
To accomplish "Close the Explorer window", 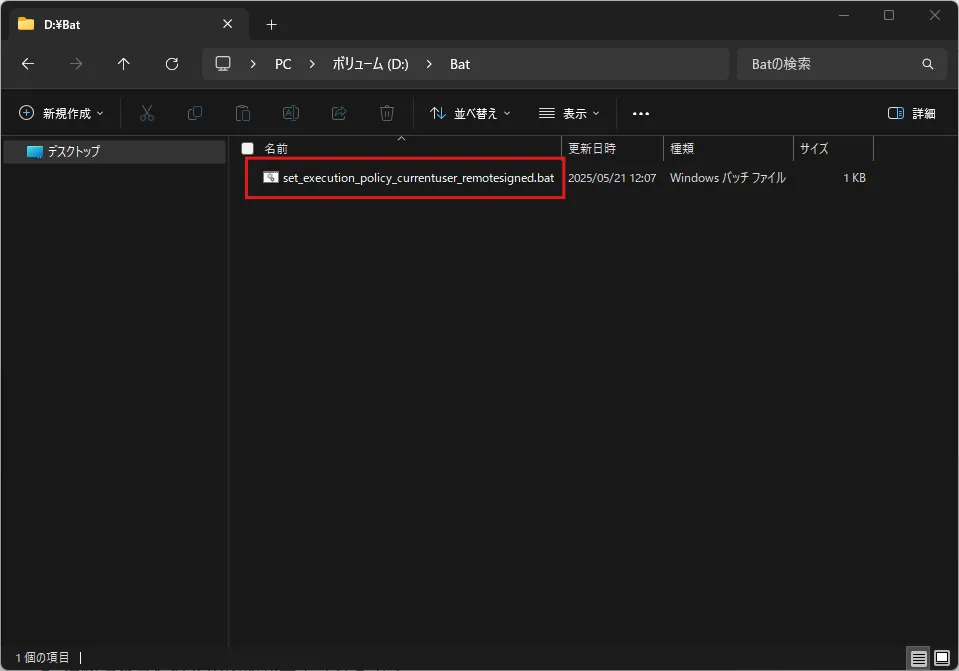I will [x=935, y=15].
